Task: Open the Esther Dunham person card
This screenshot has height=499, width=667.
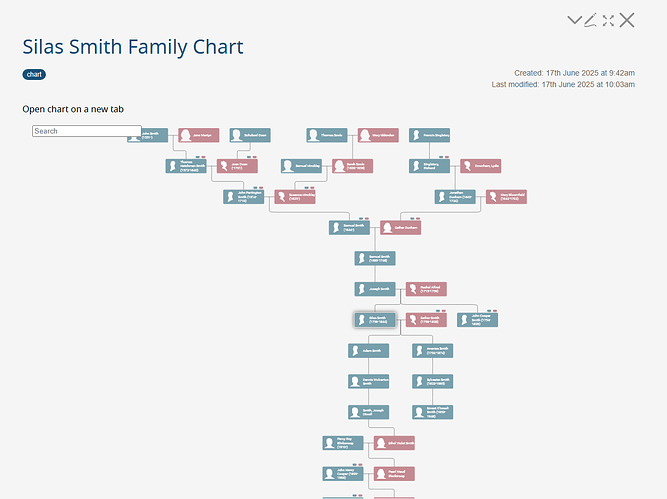Action: click(401, 228)
